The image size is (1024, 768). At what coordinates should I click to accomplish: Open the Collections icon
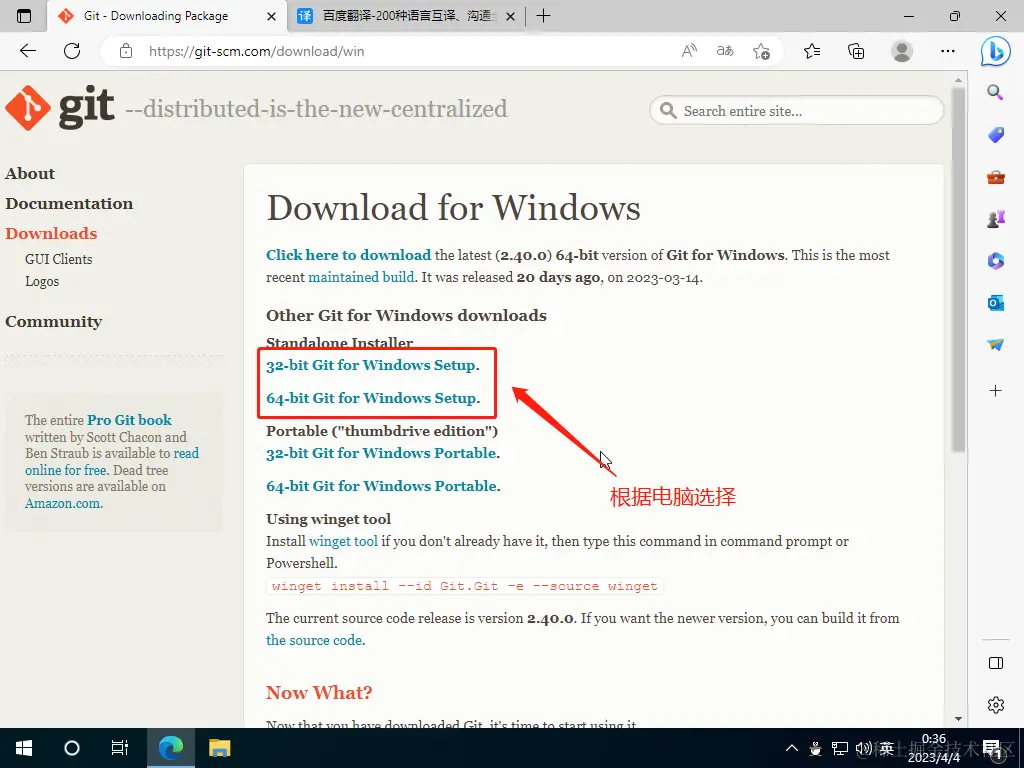[856, 51]
